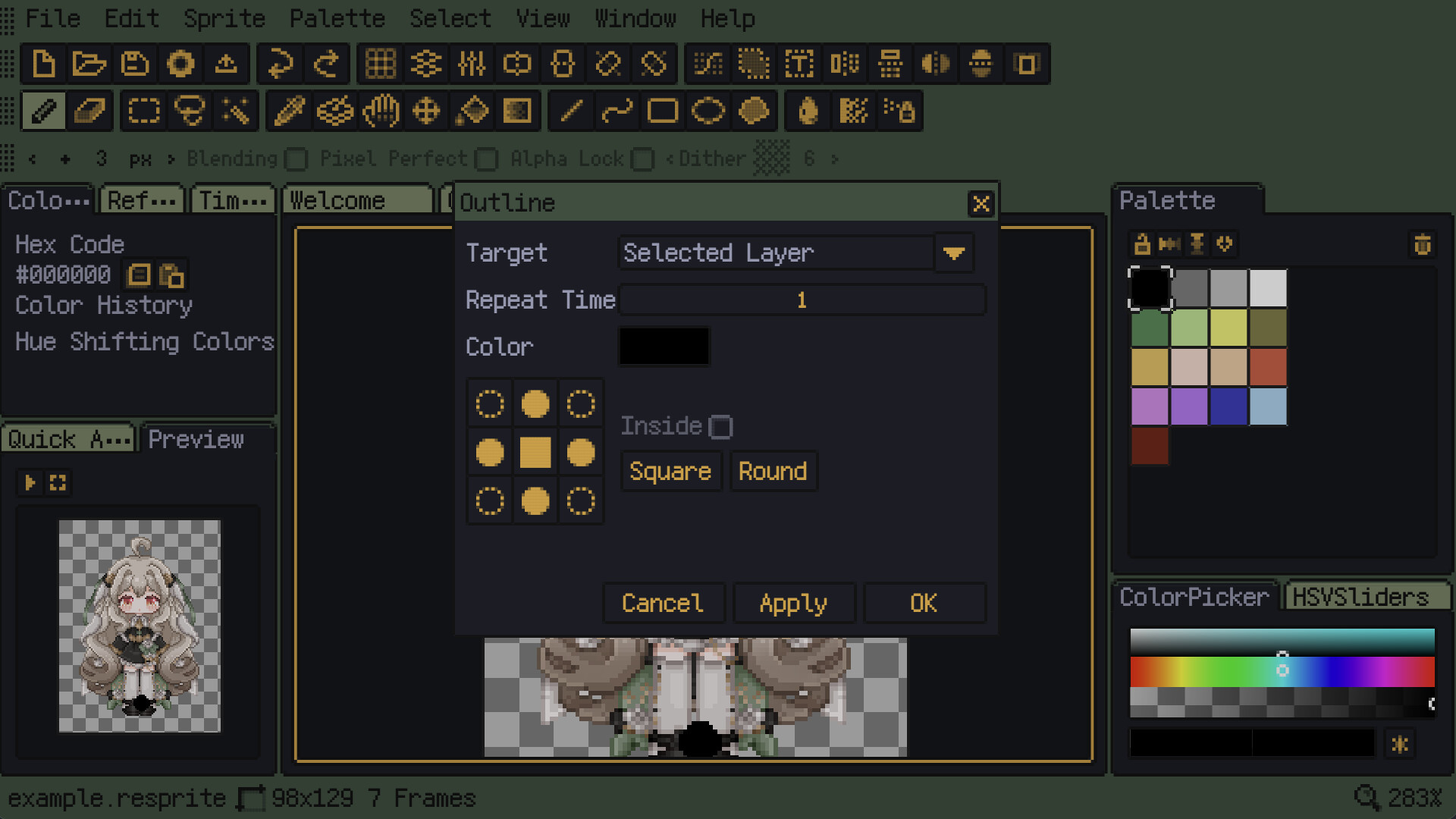Open the Target dropdown arrow

[954, 253]
